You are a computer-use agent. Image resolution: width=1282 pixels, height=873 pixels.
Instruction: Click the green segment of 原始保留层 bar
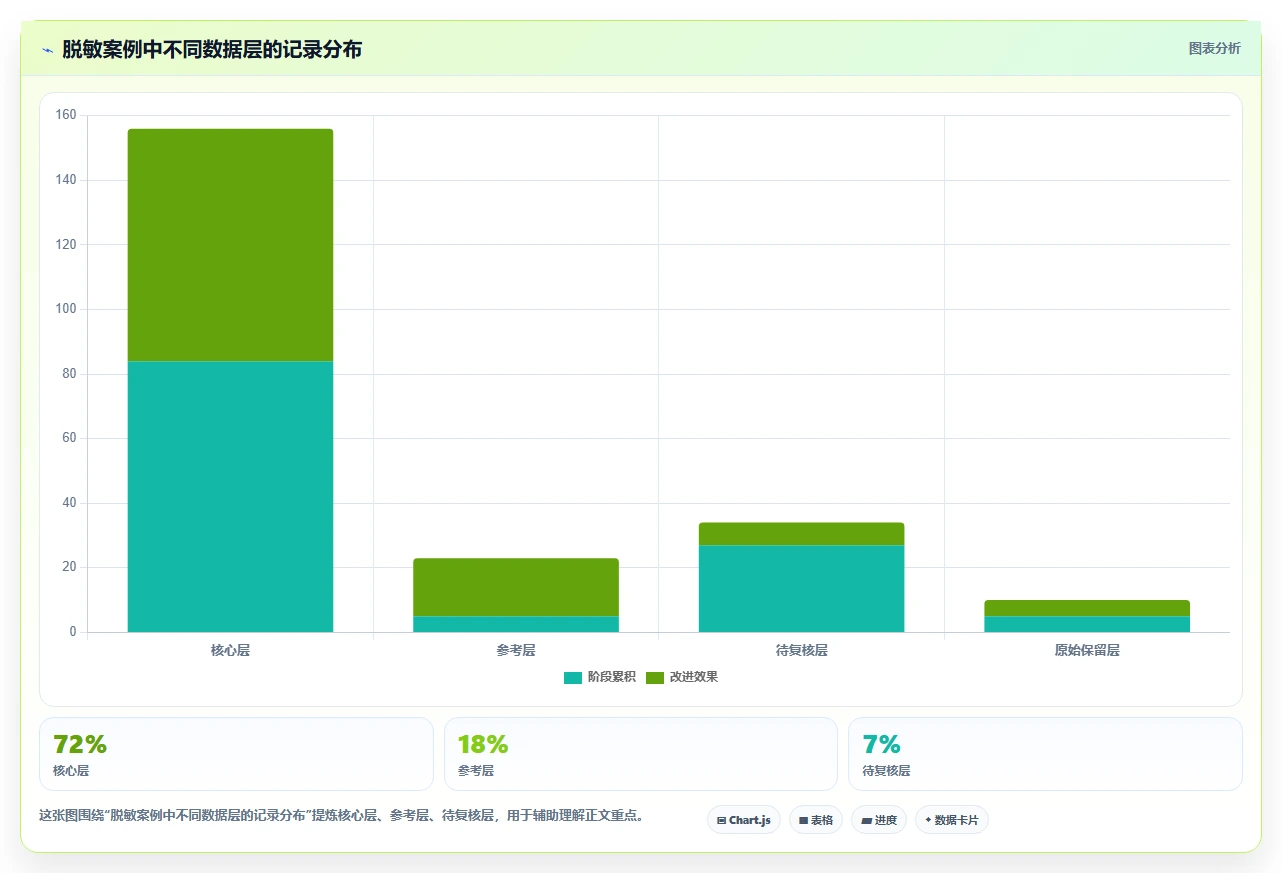point(1087,608)
